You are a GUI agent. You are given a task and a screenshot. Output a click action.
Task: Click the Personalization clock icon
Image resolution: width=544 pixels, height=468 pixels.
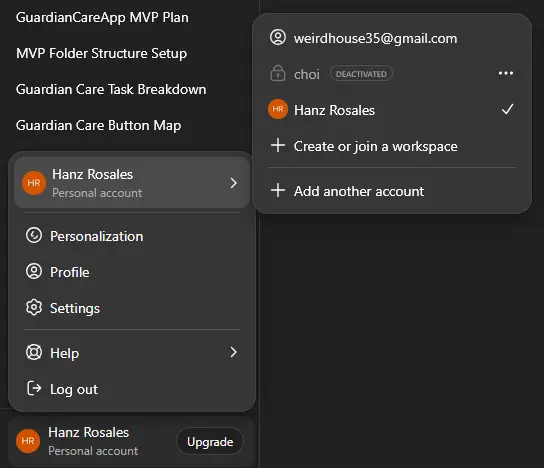tap(34, 236)
